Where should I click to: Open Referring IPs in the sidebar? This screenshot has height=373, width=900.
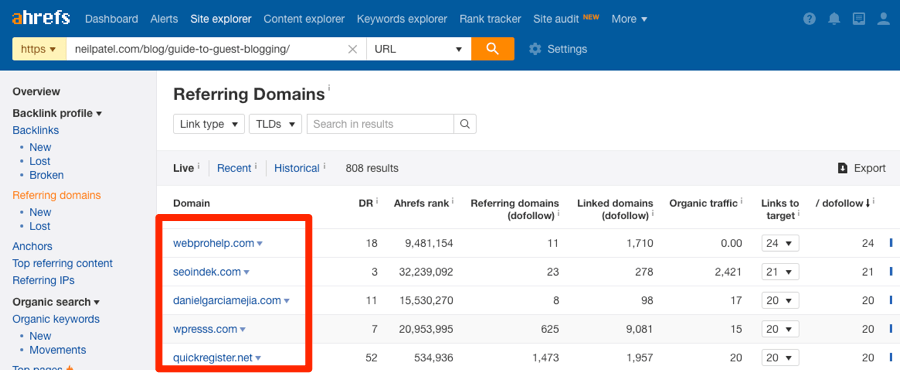tap(44, 280)
